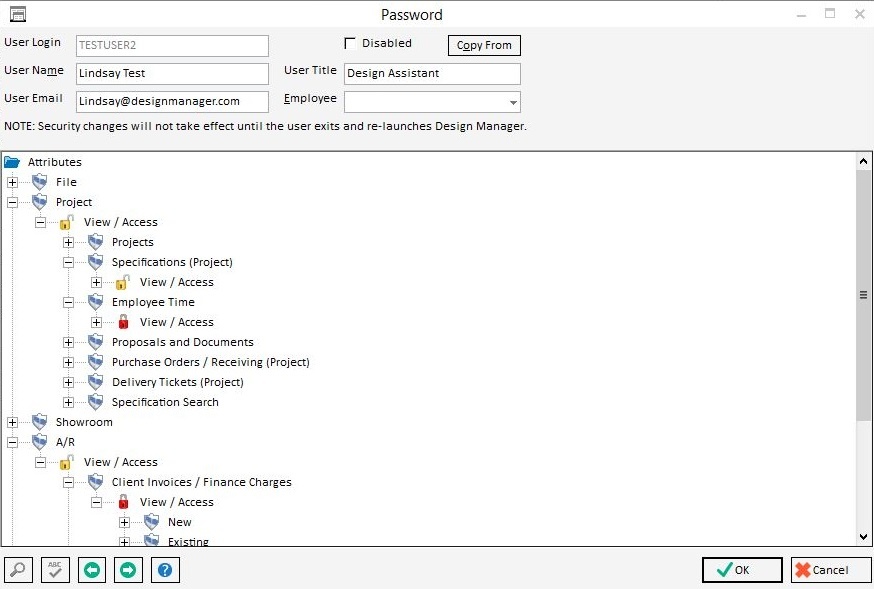Click the down arrow on the vertical scrollbar
The height and width of the screenshot is (589, 874).
click(864, 535)
